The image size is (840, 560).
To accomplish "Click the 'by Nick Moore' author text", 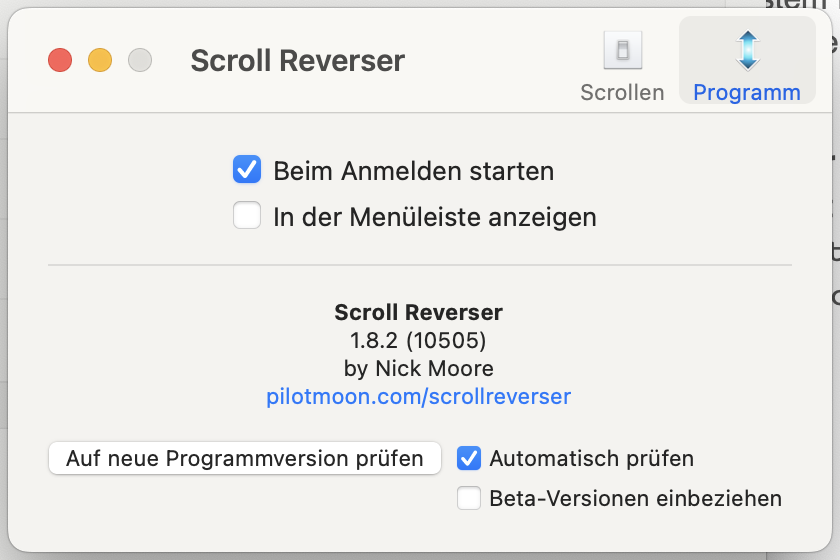I will tap(418, 368).
